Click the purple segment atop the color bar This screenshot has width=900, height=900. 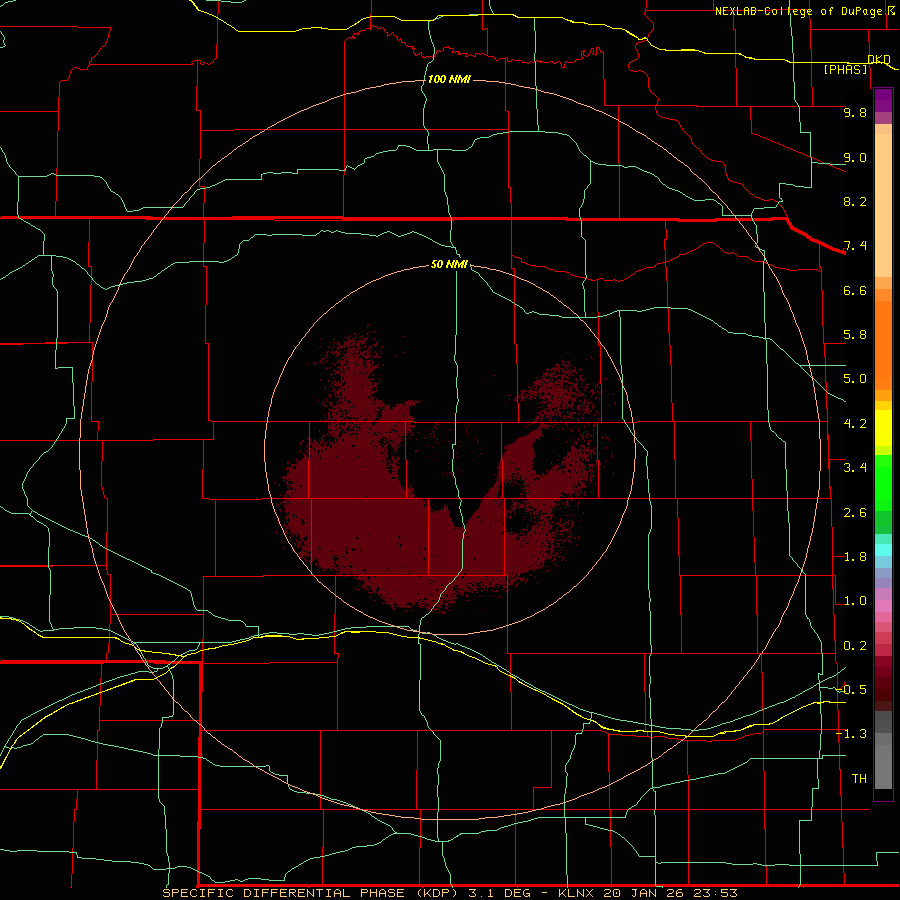[x=883, y=100]
